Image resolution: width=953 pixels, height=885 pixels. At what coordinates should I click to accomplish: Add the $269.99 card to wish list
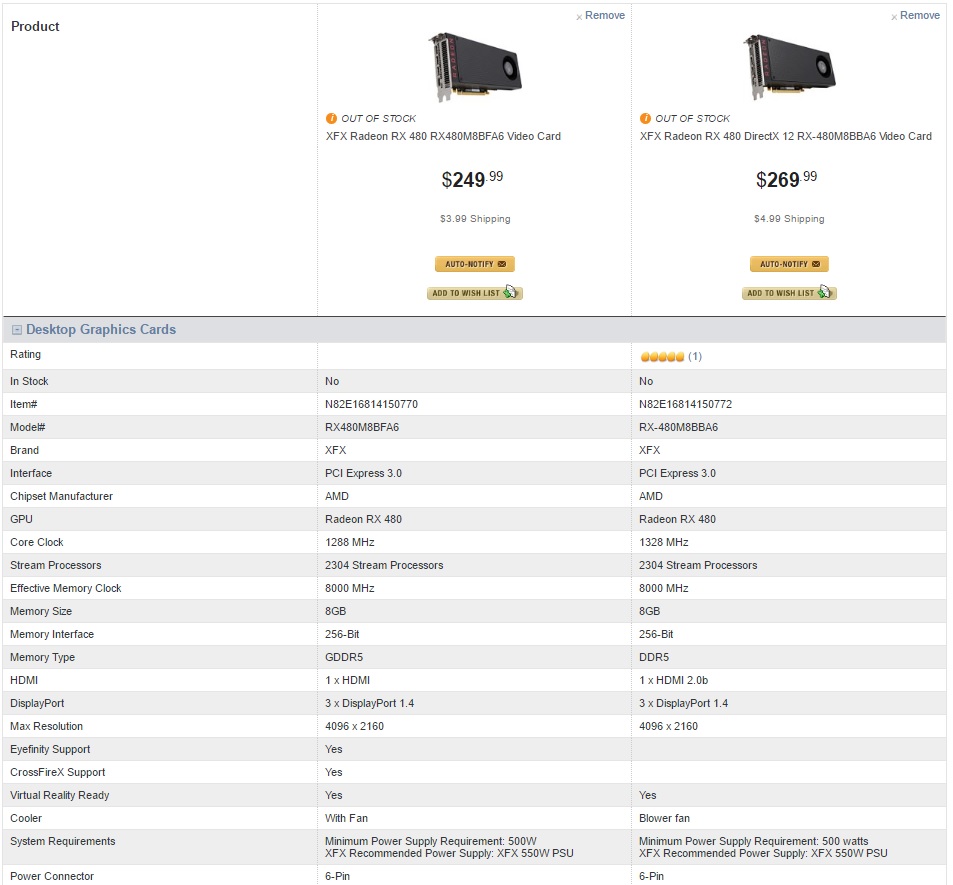coord(789,293)
